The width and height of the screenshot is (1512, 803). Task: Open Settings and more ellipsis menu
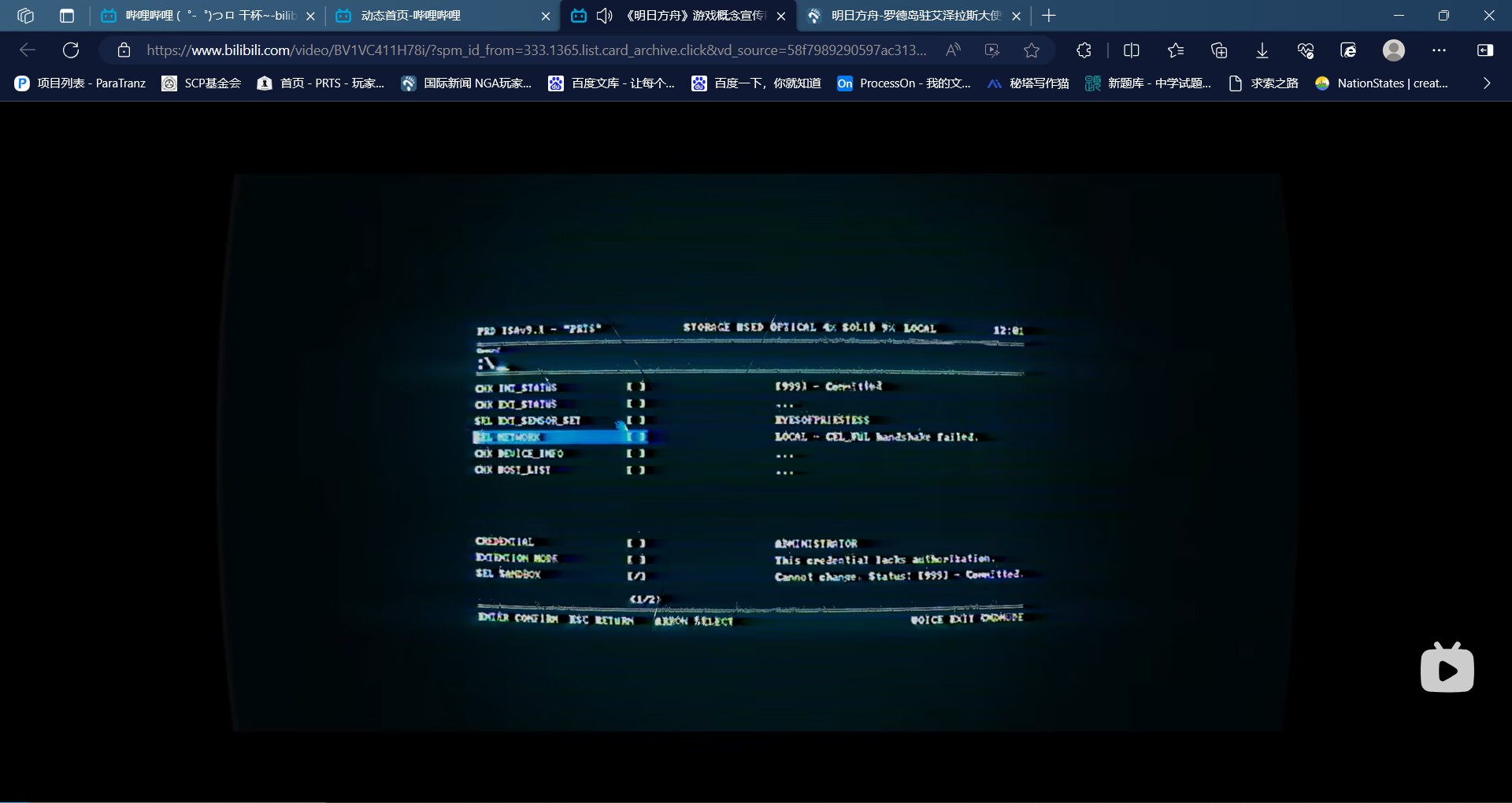pos(1440,50)
